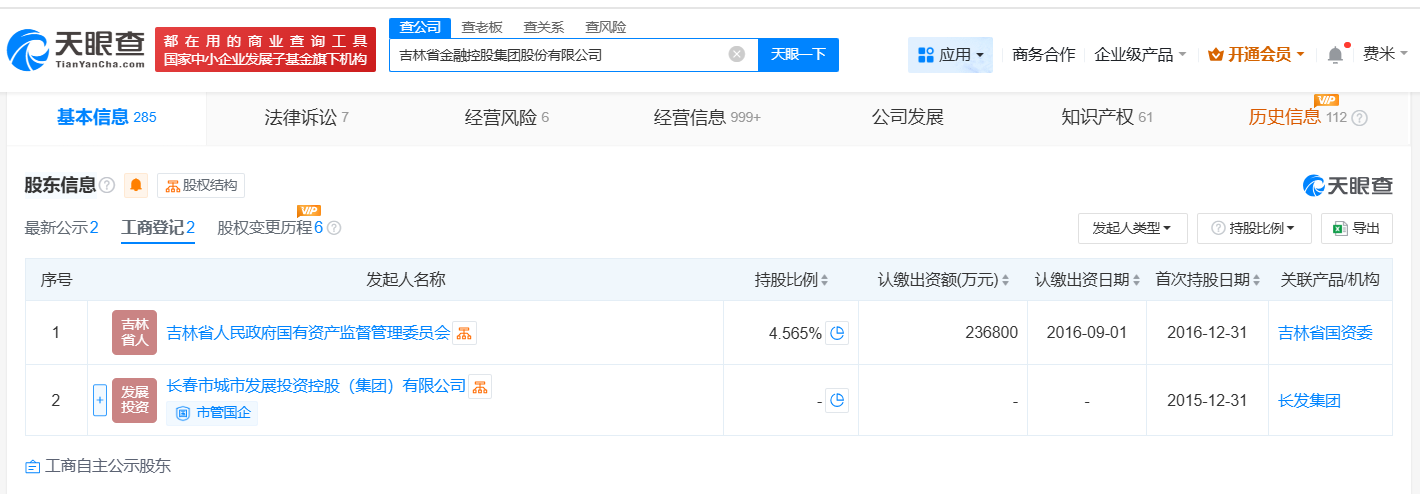Image resolution: width=1420 pixels, height=494 pixels.
Task: Open the 吉林省国资委 related institution link
Action: pyautogui.click(x=1325, y=333)
